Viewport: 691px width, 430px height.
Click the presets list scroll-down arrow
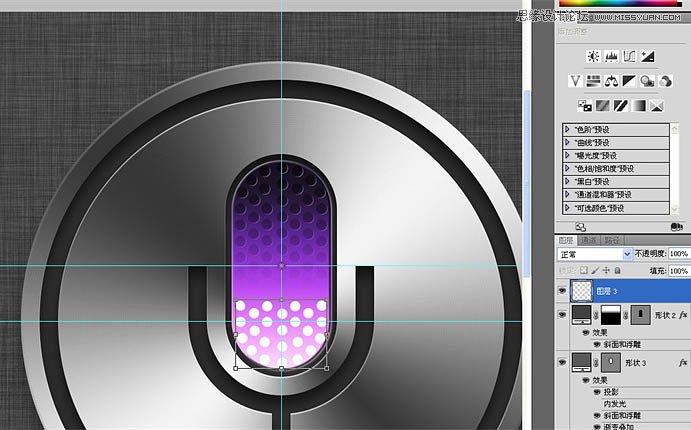coord(674,210)
